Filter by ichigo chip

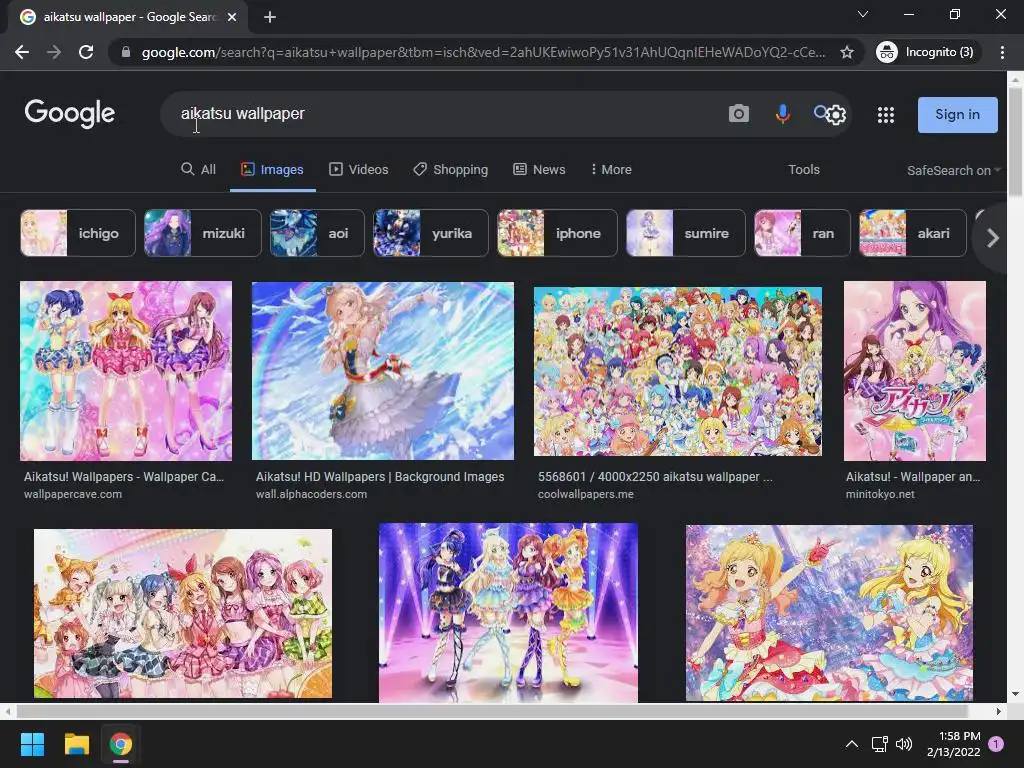tap(78, 233)
